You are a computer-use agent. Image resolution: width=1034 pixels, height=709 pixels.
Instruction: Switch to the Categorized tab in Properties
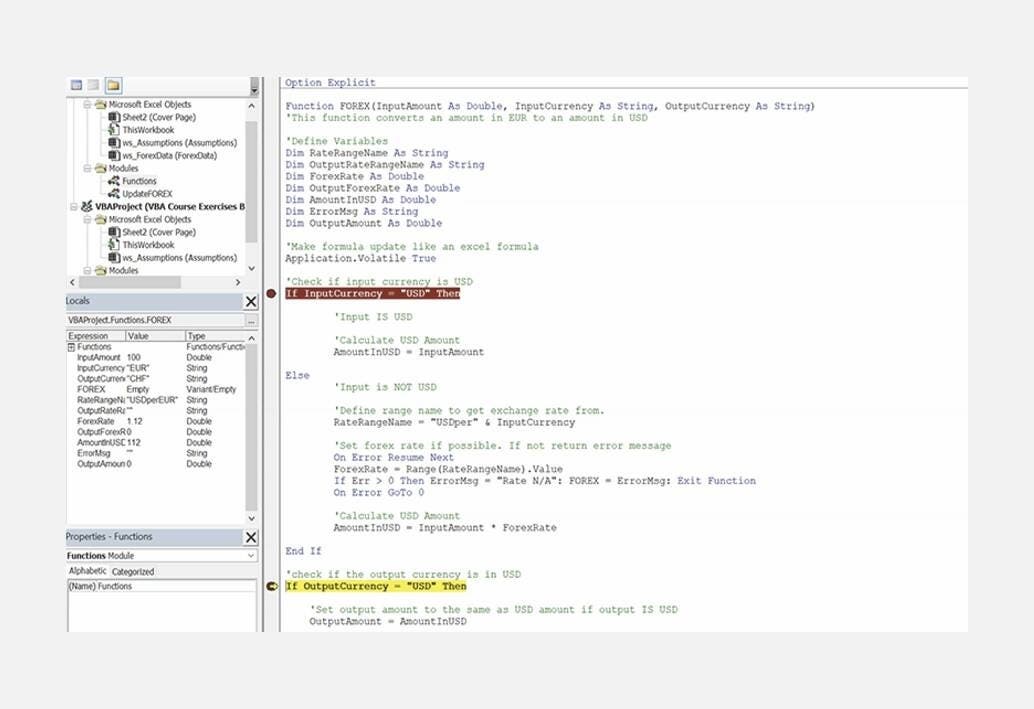click(x=132, y=570)
